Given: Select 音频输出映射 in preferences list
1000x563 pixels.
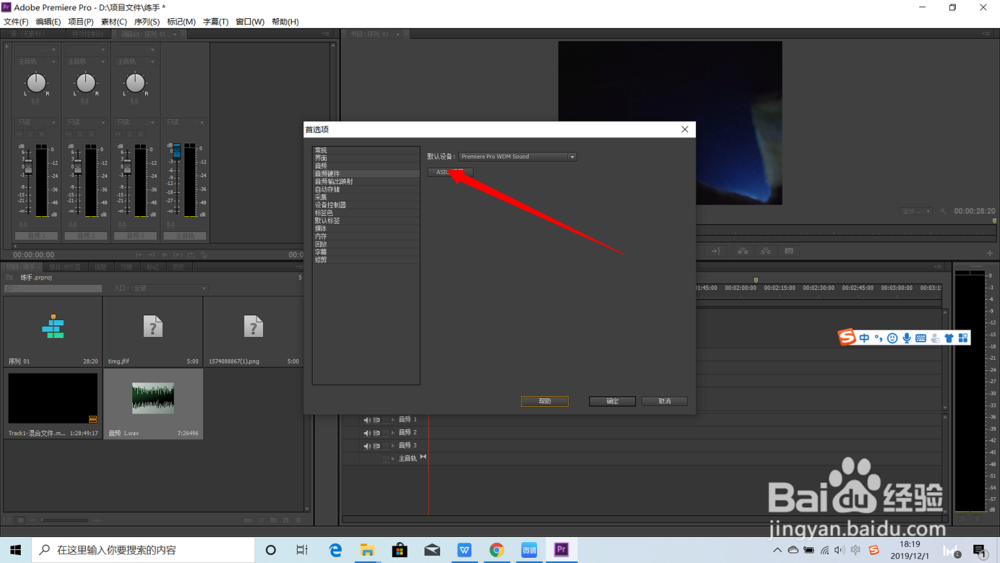Looking at the screenshot, I should [x=365, y=182].
